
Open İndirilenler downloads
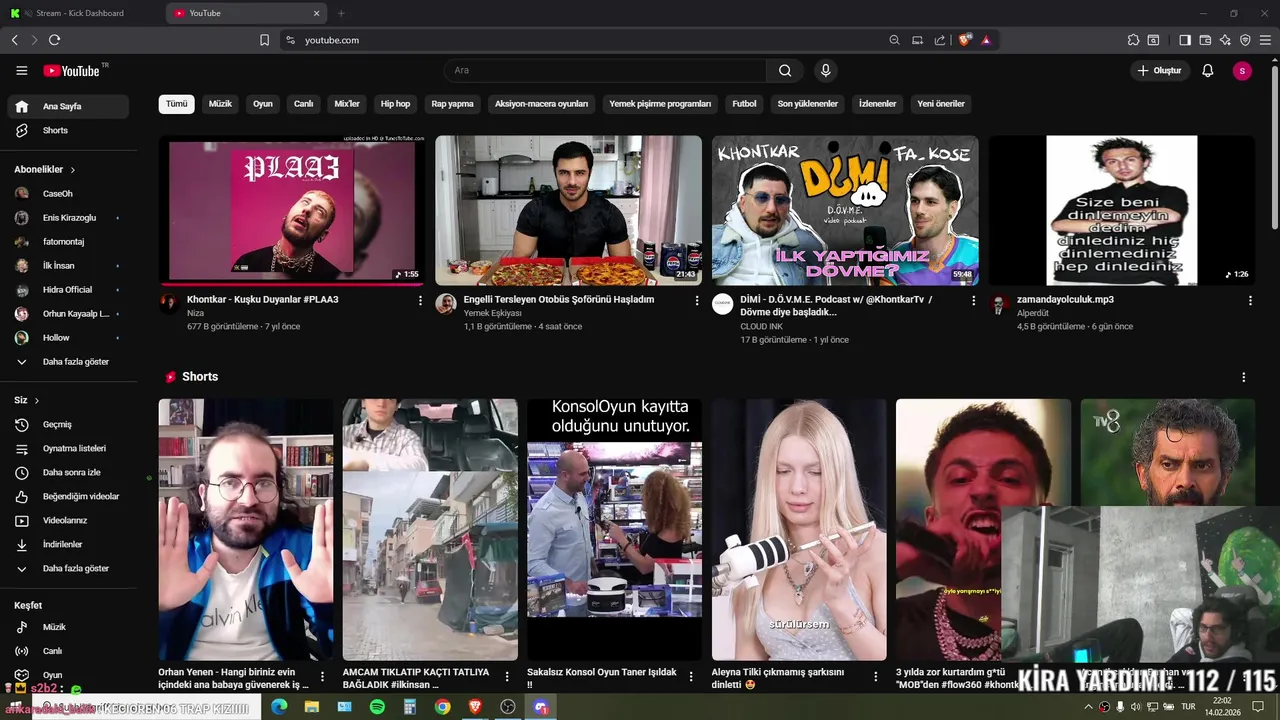click(68, 544)
